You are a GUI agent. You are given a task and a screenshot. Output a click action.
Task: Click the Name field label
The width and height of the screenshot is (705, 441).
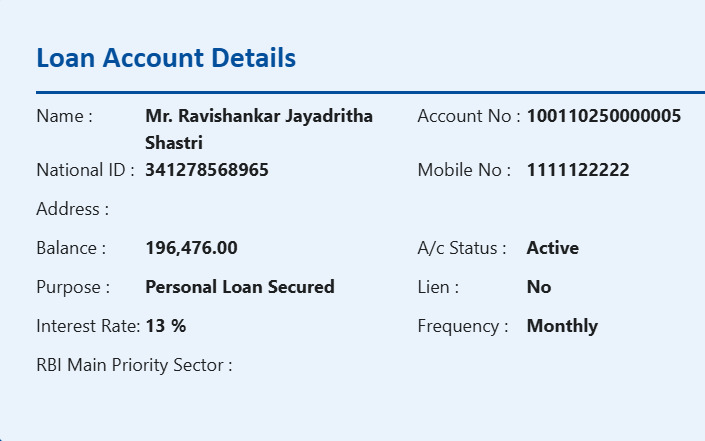tap(64, 116)
